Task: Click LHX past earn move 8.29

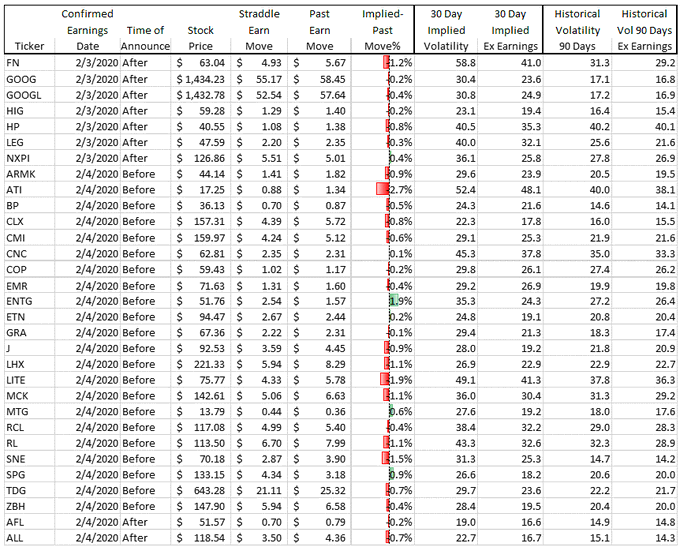Action: [319, 364]
